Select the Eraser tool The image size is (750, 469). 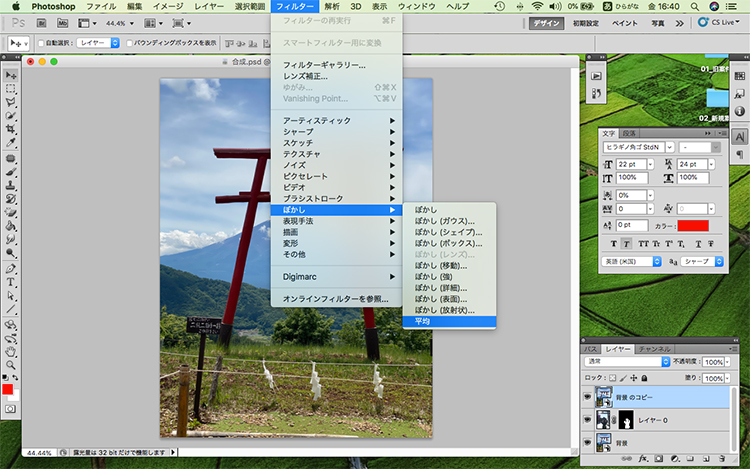[x=11, y=212]
